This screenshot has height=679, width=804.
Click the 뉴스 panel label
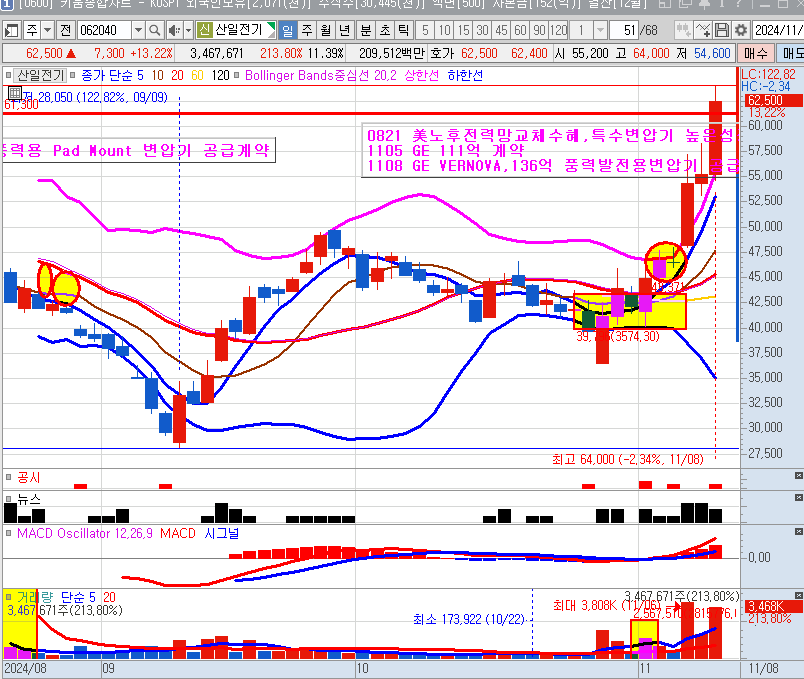[29, 498]
